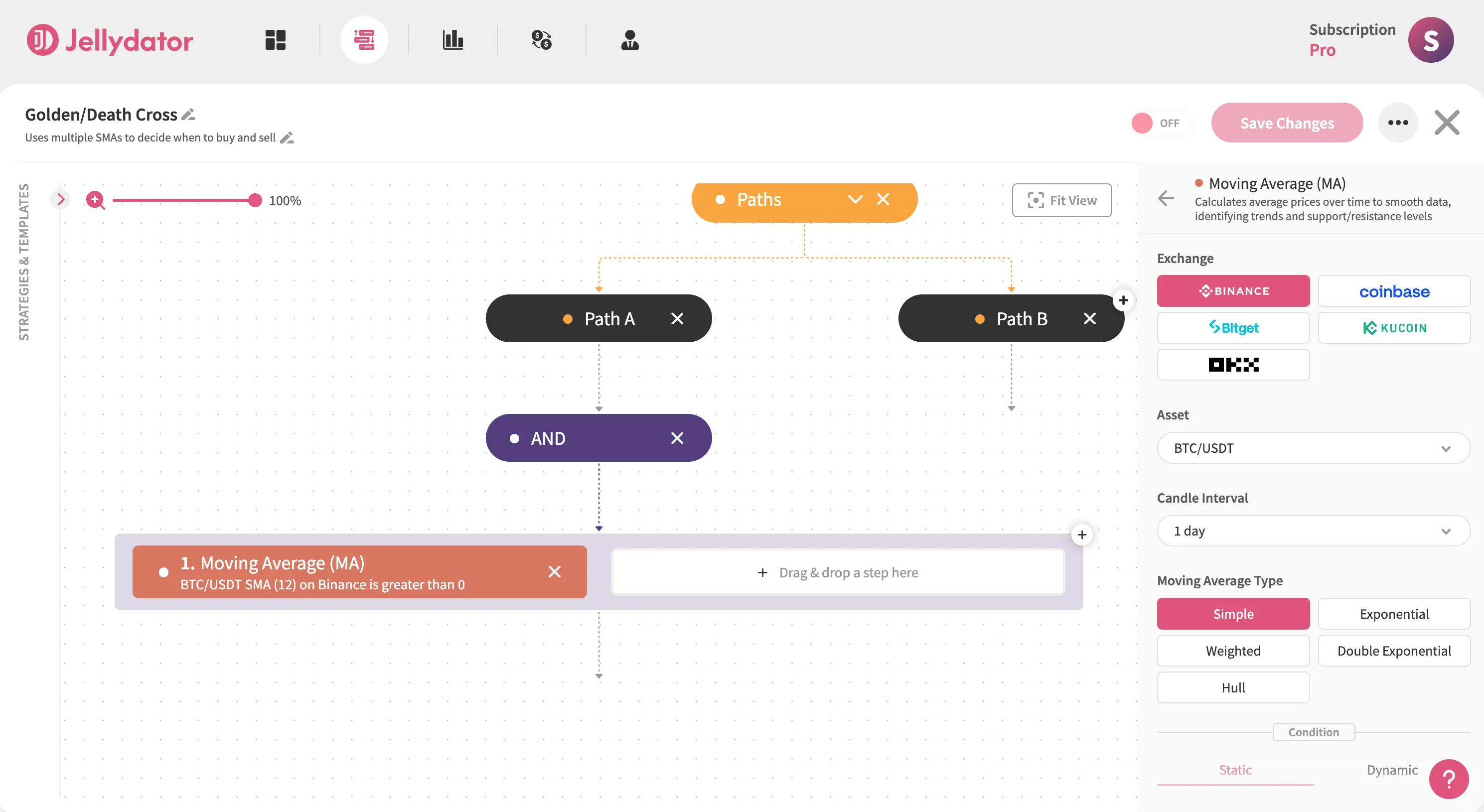1484x812 pixels.
Task: Go back with the panel arrow
Action: (1166, 199)
